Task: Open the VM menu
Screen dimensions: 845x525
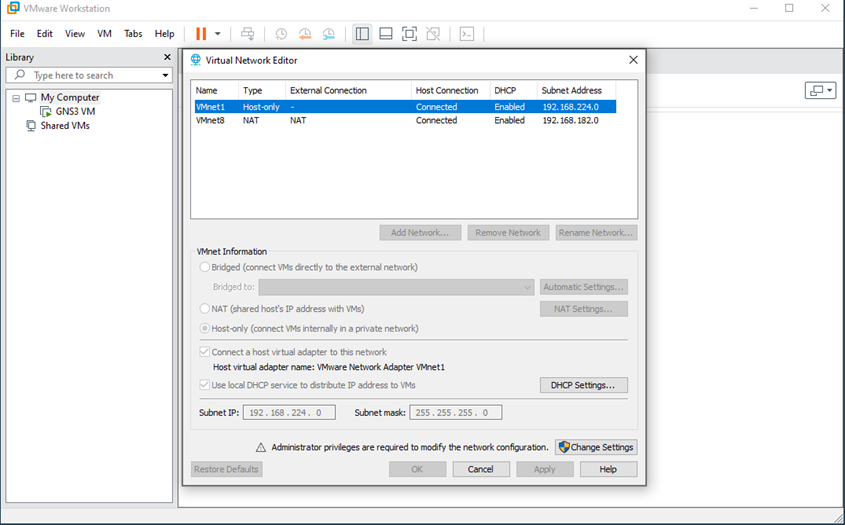Action: (x=105, y=33)
